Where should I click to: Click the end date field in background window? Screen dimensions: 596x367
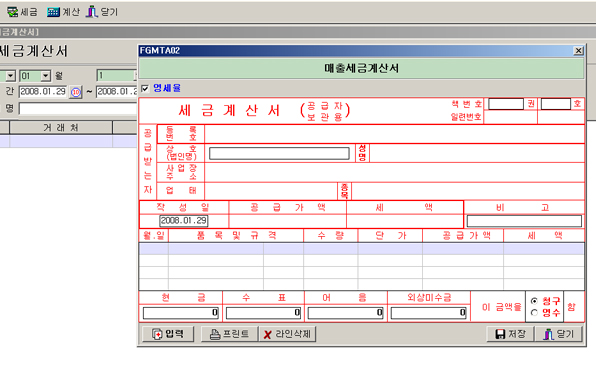pos(117,92)
